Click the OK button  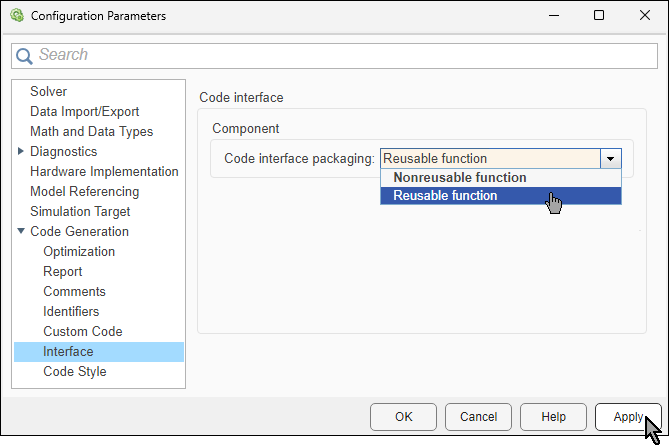pos(403,417)
